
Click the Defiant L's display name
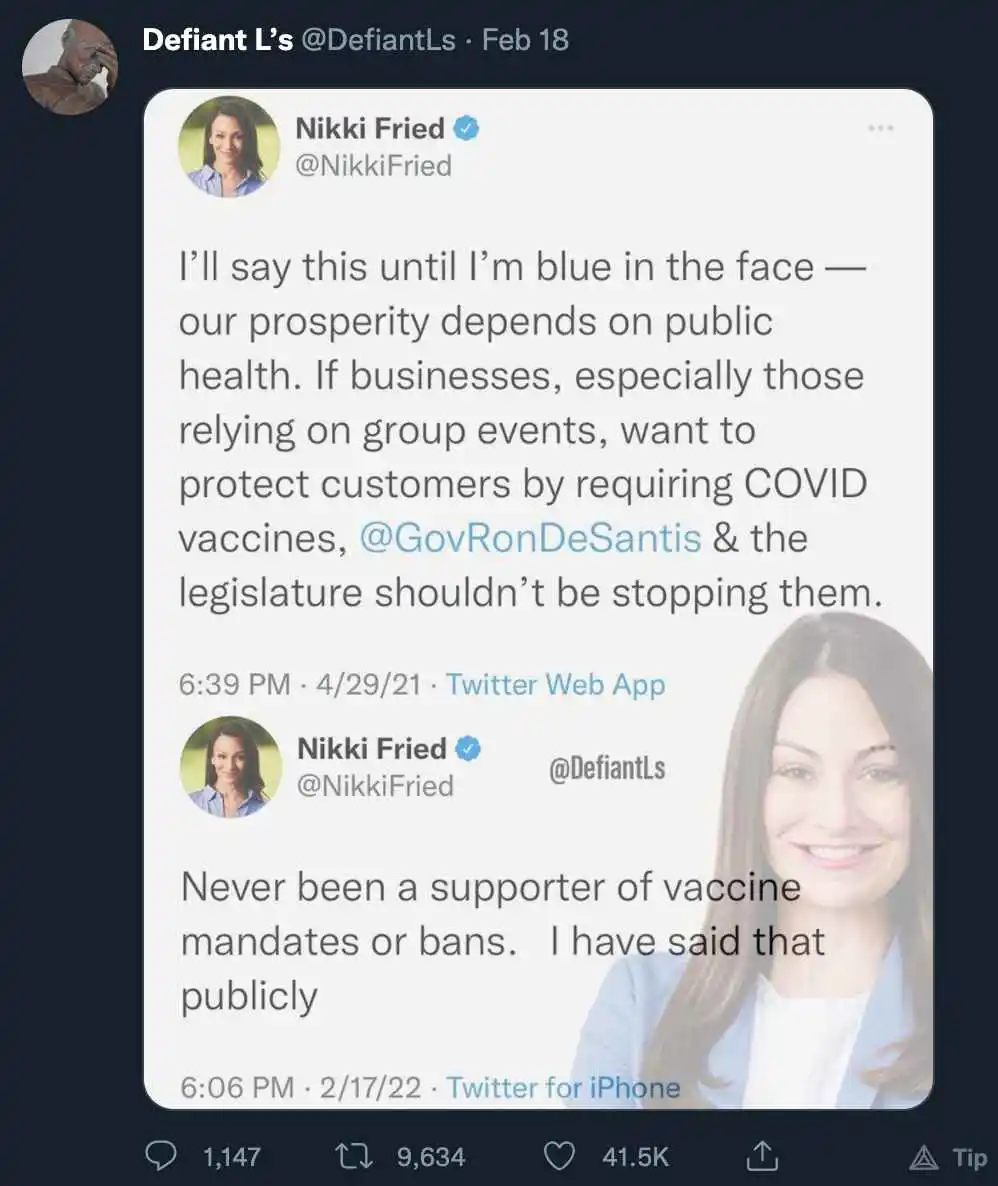[218, 40]
